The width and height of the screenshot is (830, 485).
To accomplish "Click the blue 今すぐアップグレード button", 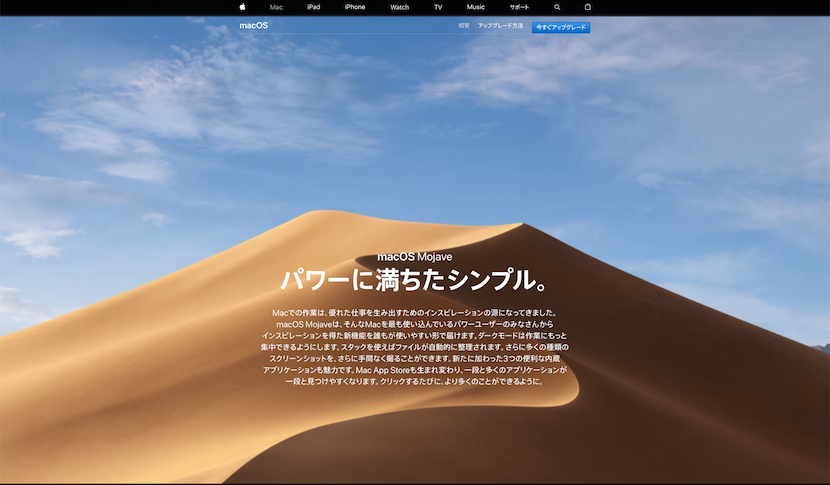I will coord(561,28).
